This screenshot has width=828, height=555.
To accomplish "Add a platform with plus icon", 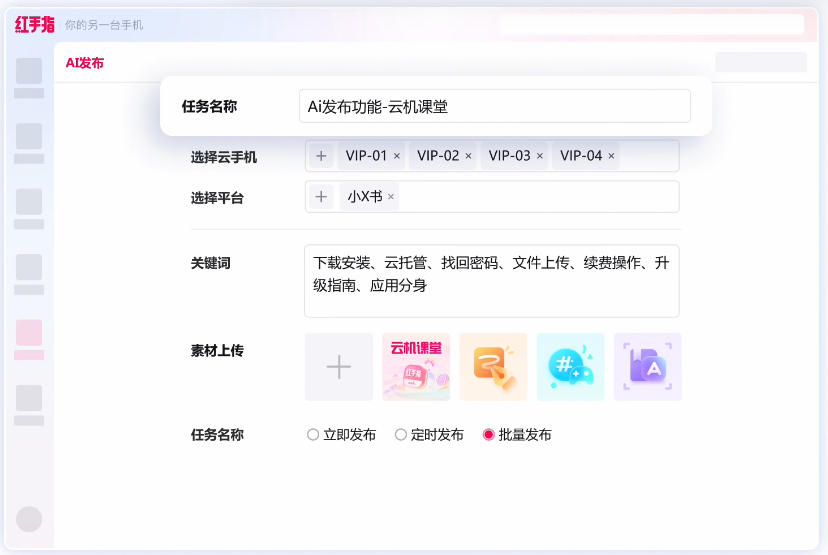I will click(x=321, y=197).
